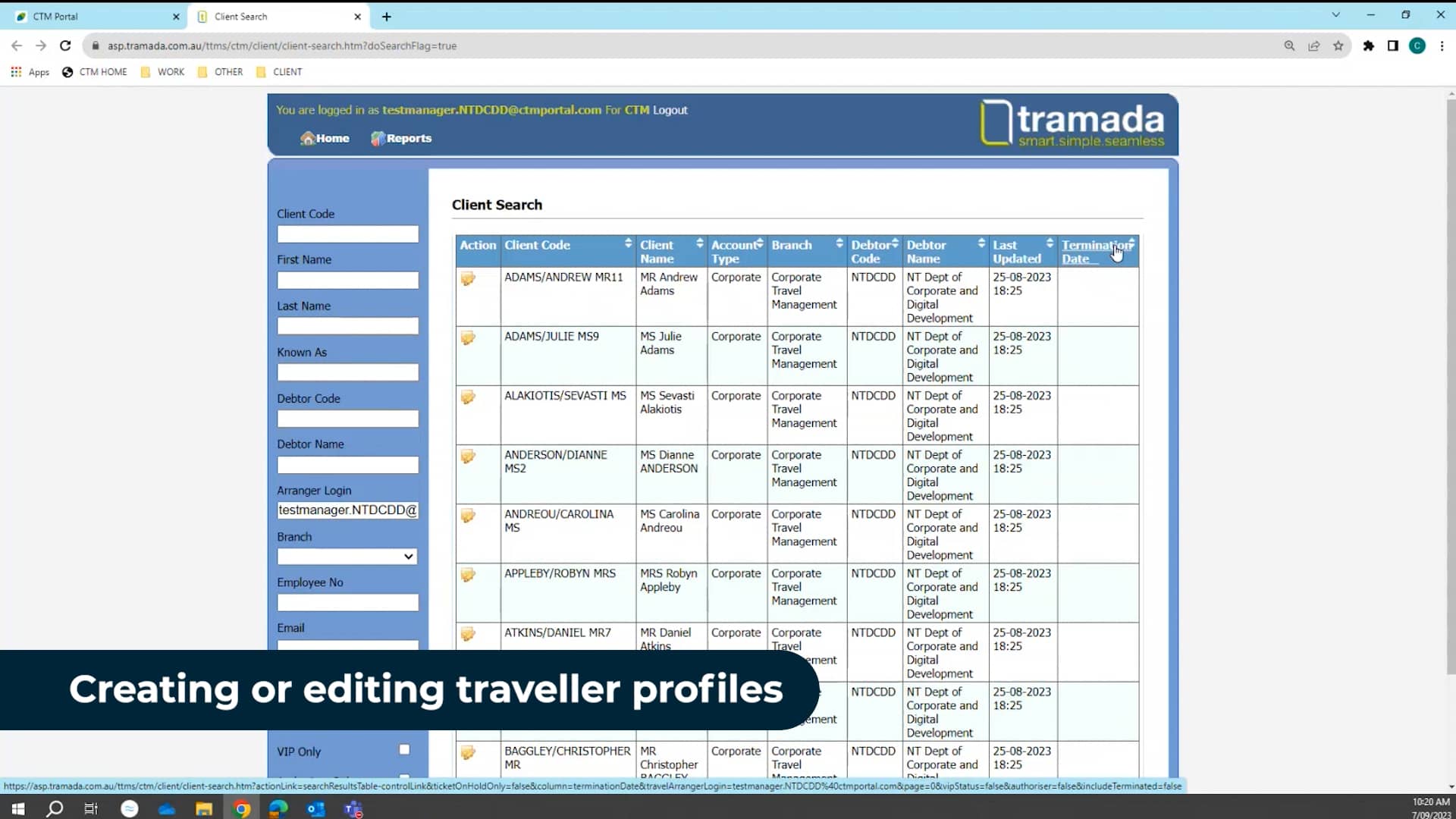Launch Outlook from the taskbar
The image size is (1456, 819).
click(316, 808)
